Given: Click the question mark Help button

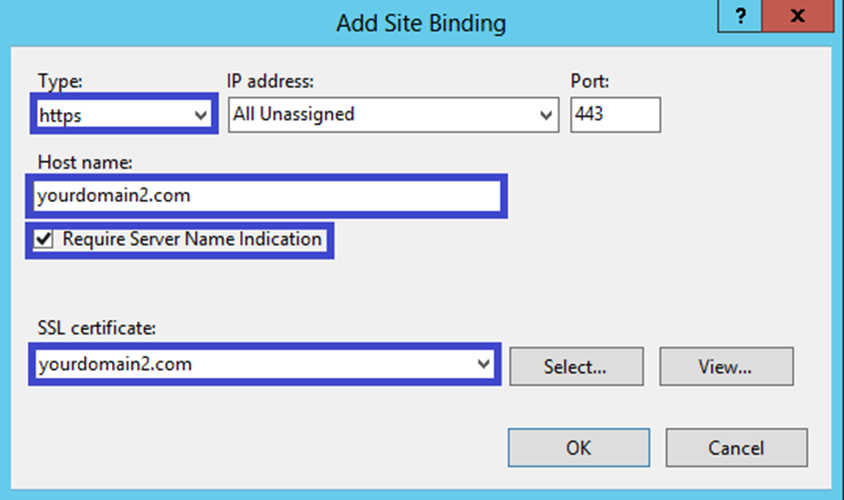Looking at the screenshot, I should click(741, 18).
